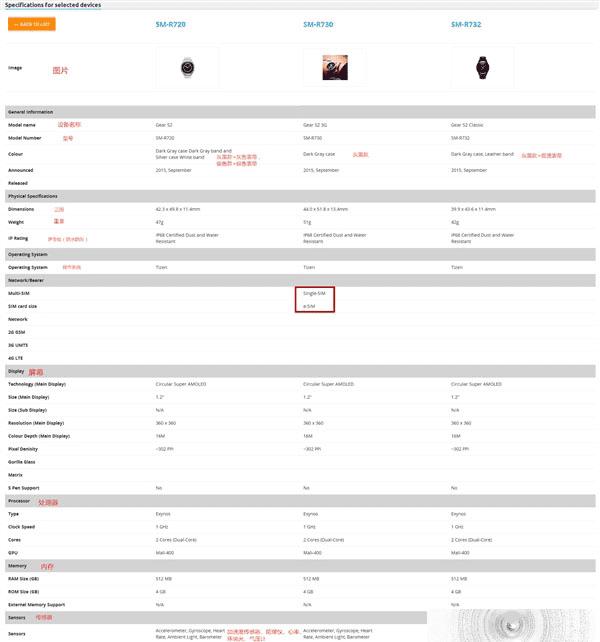
Task: Select the '47g' weight value
Action: coord(159,222)
